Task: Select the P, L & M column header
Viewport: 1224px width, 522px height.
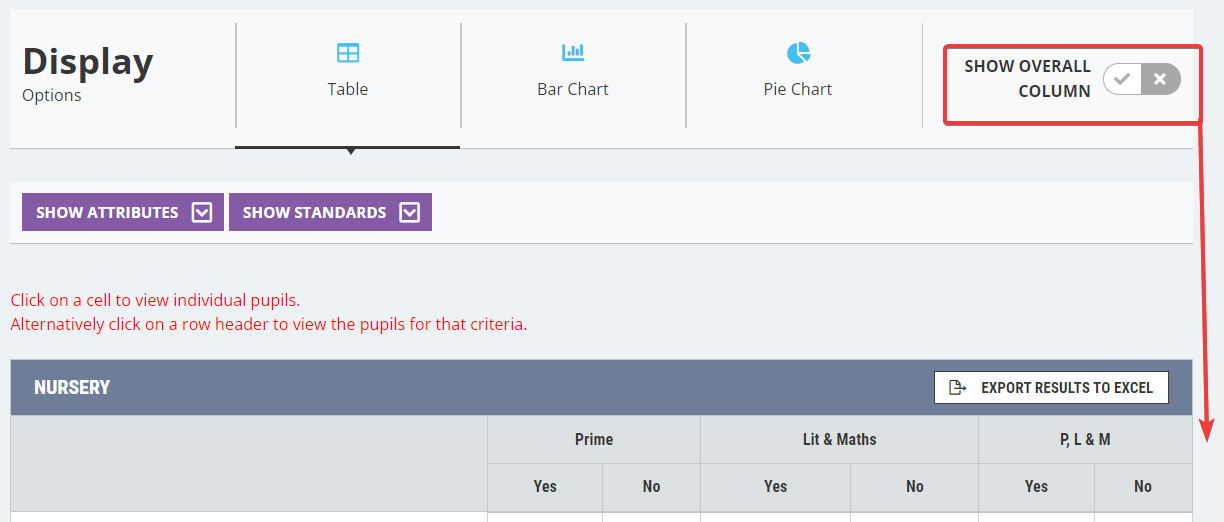Action: pos(1084,440)
